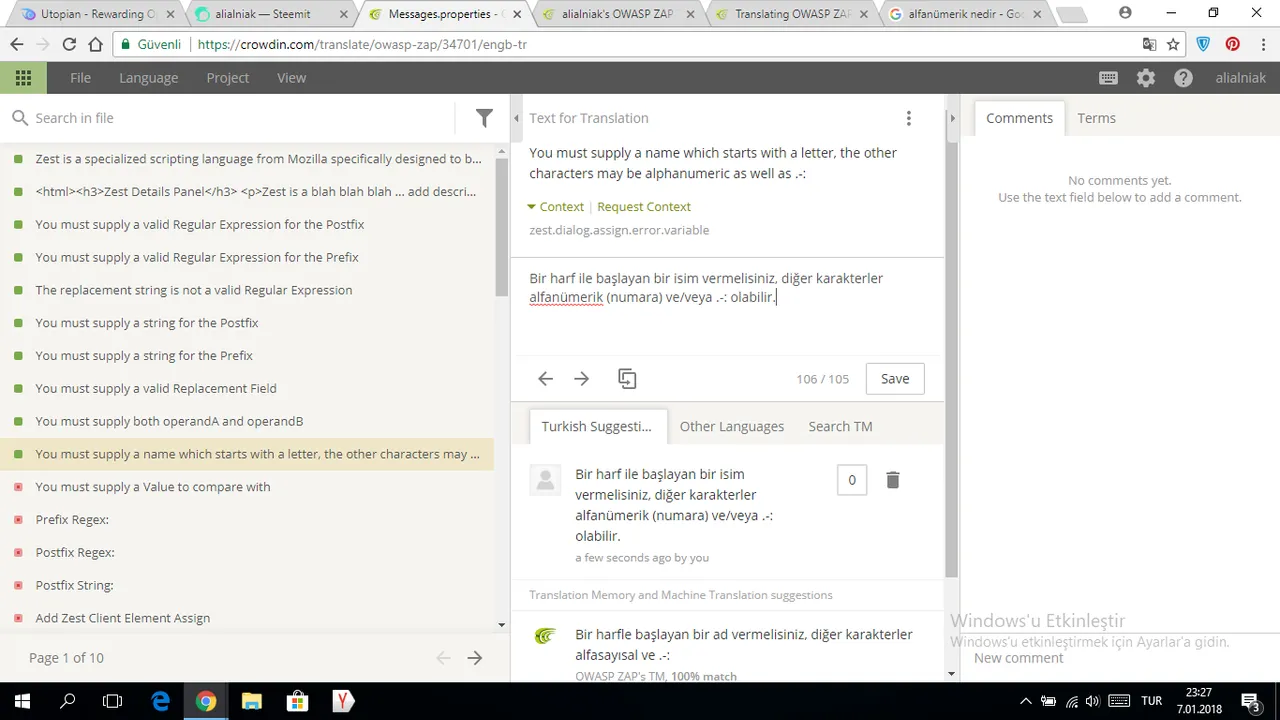The image size is (1280, 720).
Task: Open the Chrome menu three dots
Action: tap(1261, 44)
